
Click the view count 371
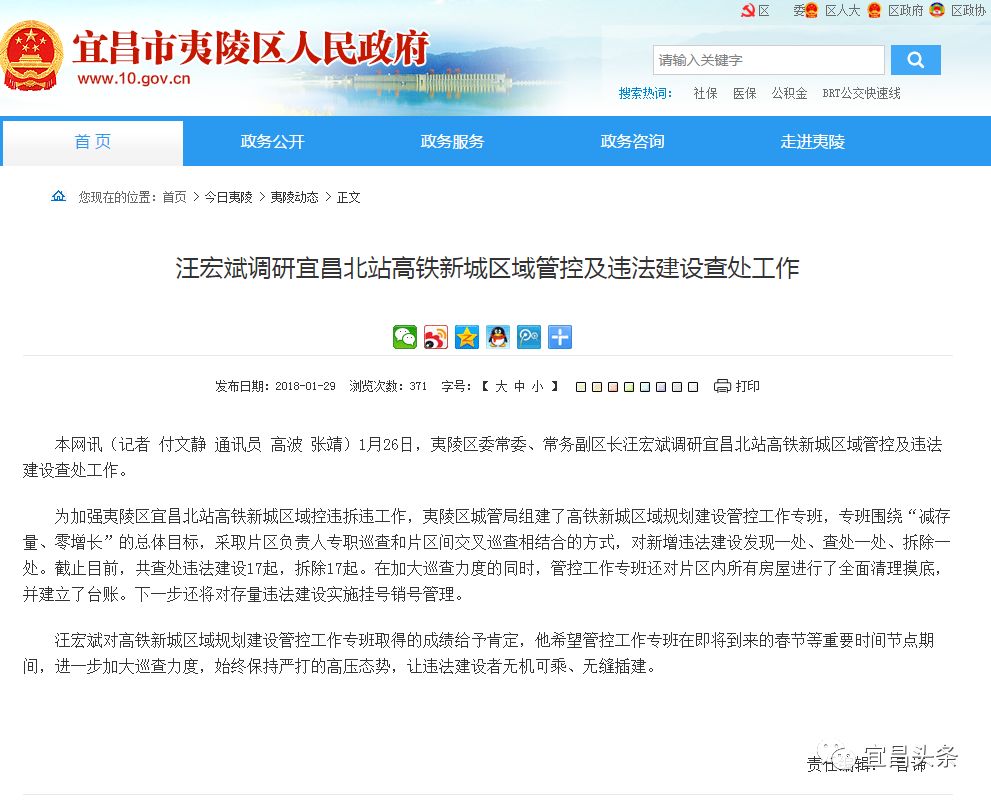pos(418,386)
